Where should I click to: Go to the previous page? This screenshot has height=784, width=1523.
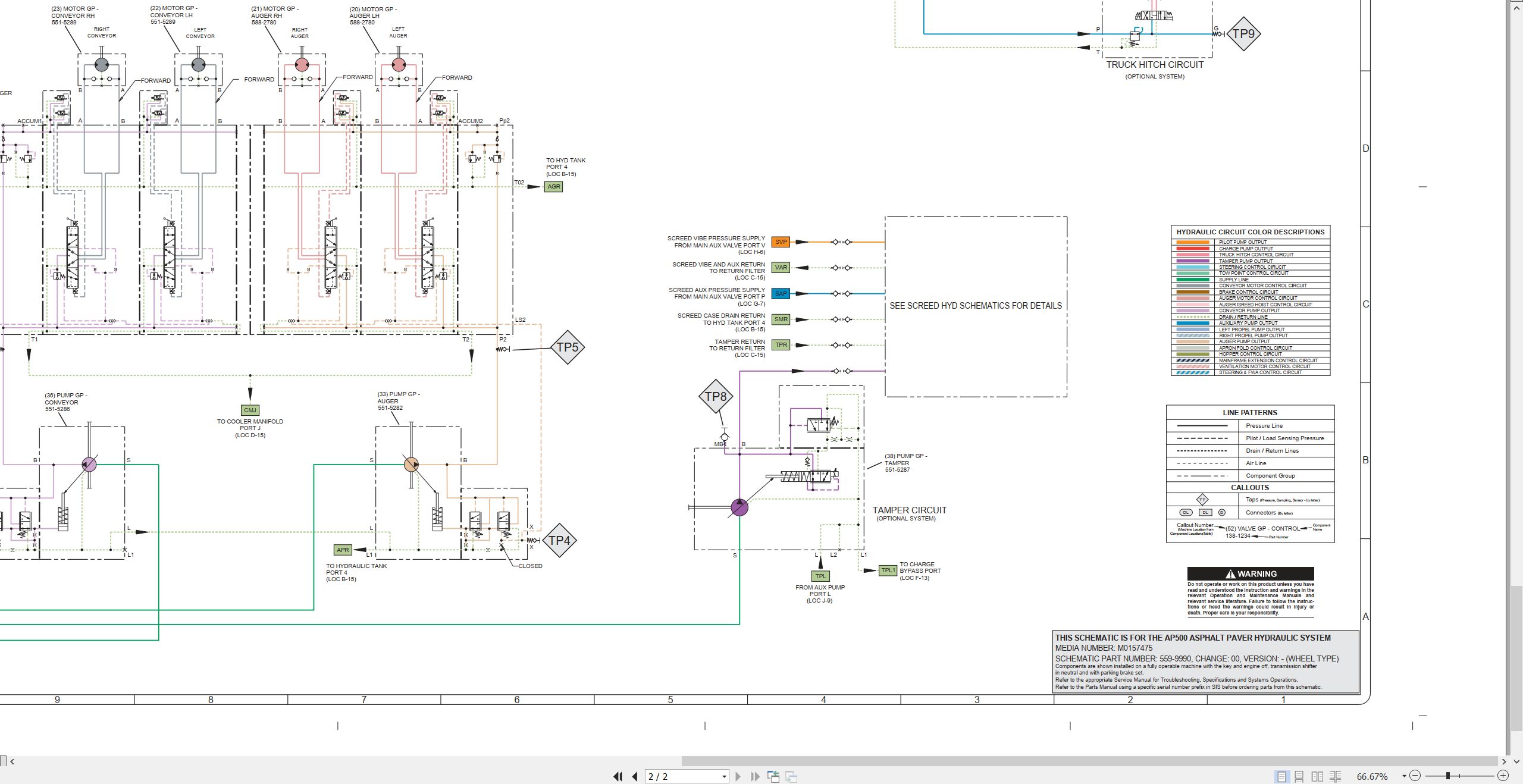635,776
